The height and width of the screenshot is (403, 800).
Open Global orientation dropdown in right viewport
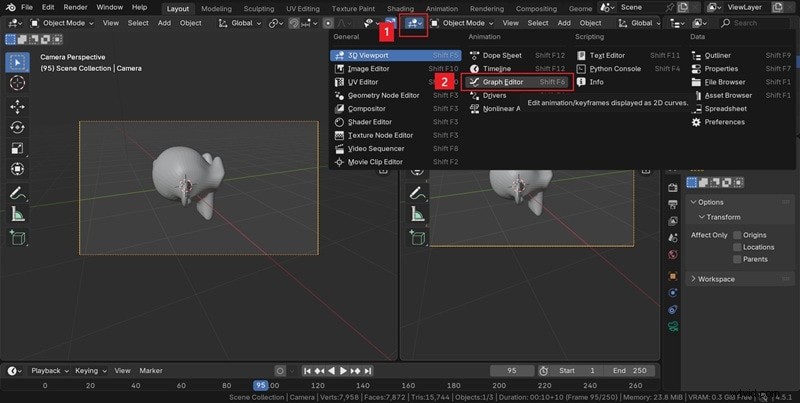click(638, 23)
